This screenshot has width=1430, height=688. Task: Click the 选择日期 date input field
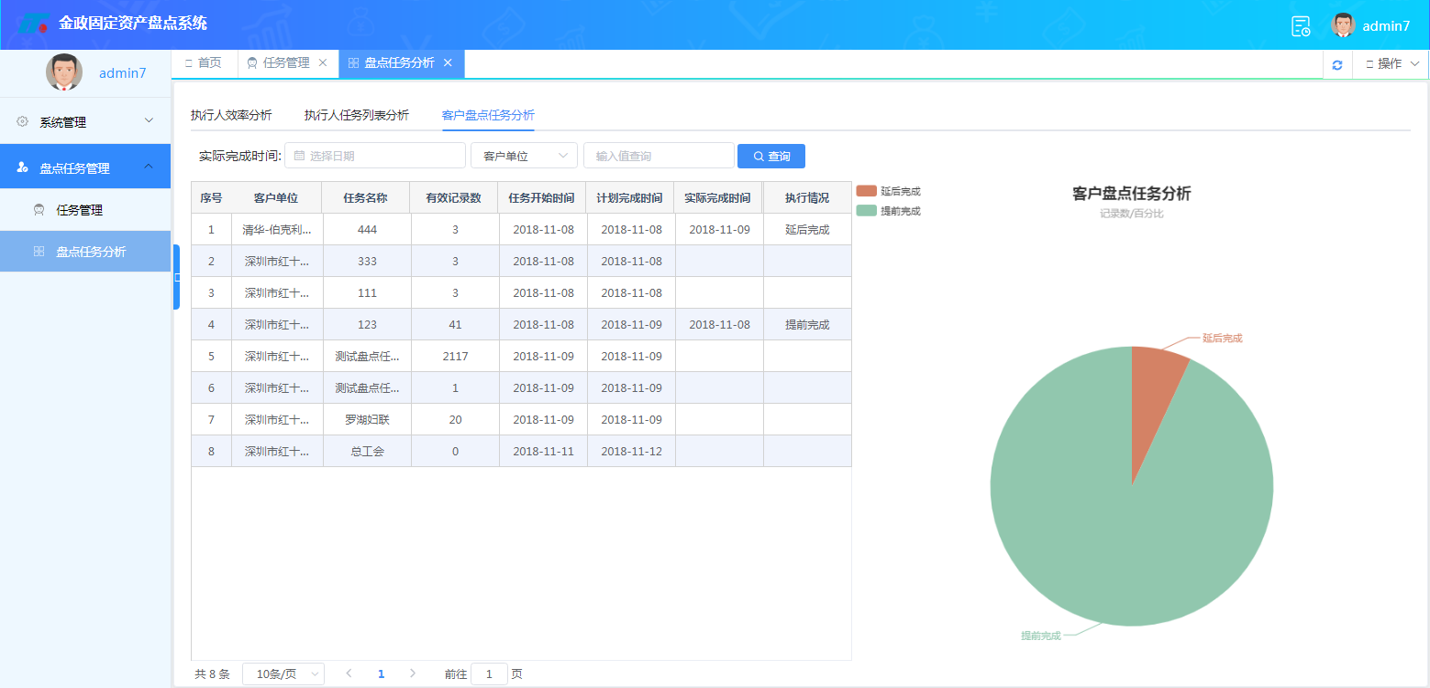click(375, 156)
